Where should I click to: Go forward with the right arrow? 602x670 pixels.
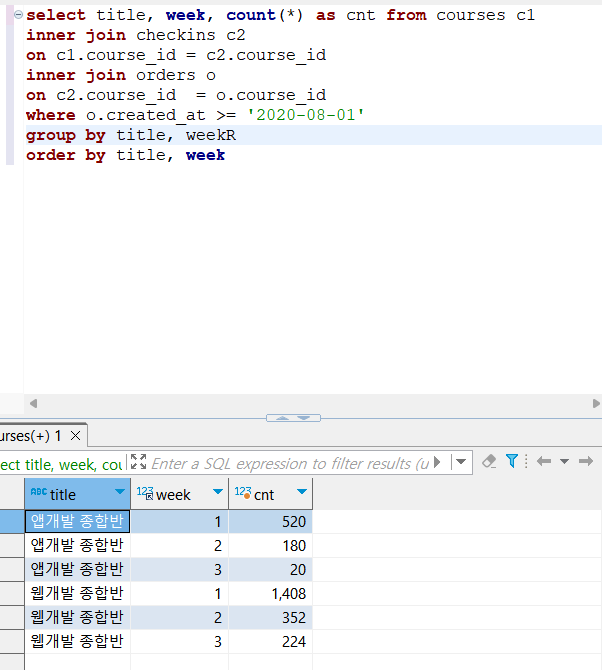pos(586,461)
